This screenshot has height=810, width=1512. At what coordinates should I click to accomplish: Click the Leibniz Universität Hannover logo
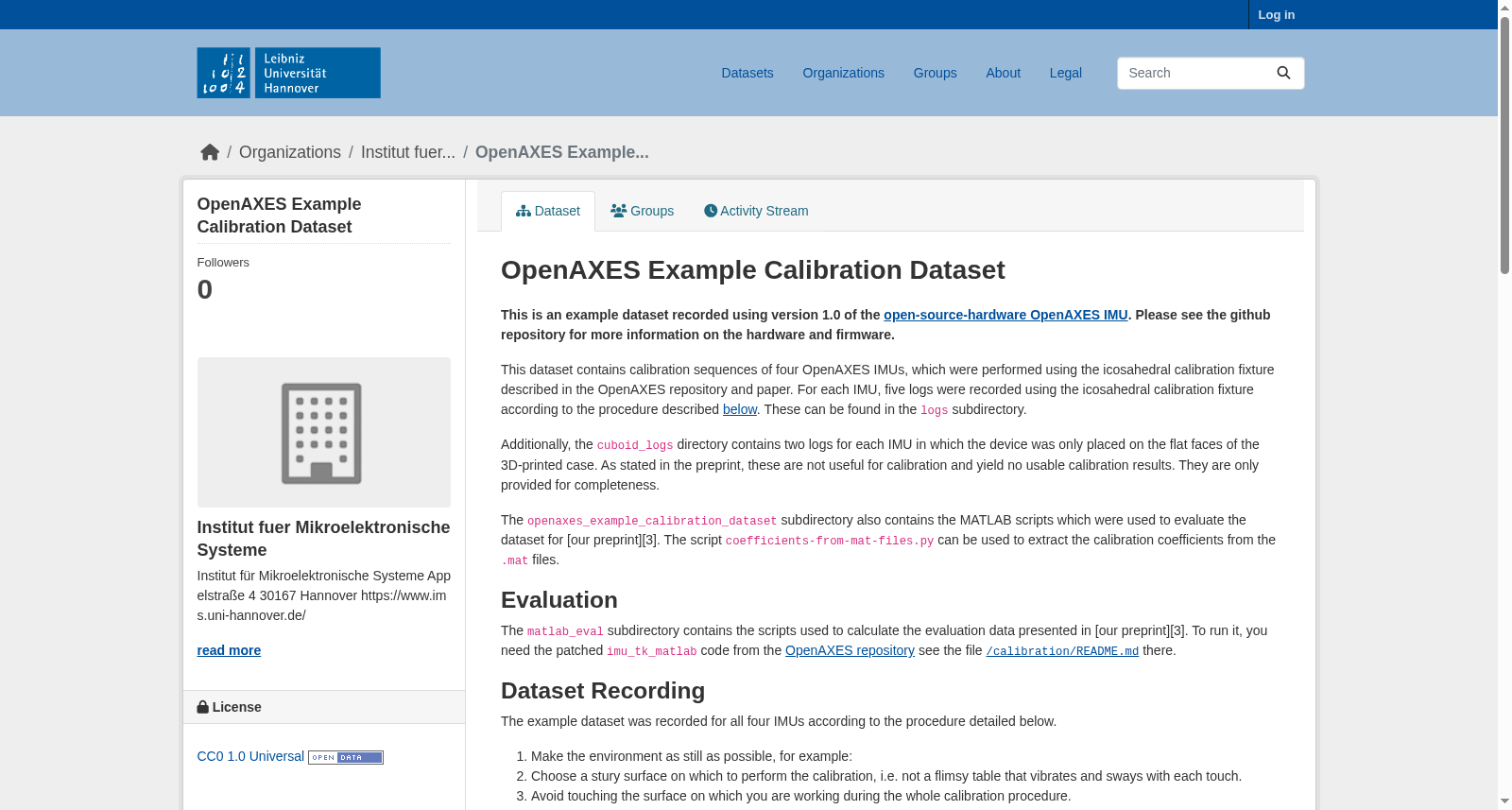288,73
